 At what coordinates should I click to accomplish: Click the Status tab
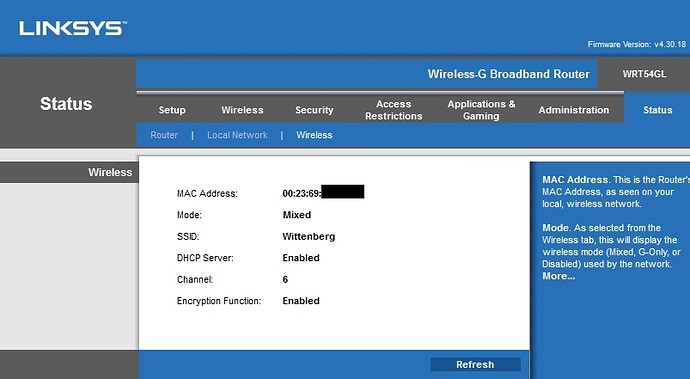click(657, 110)
